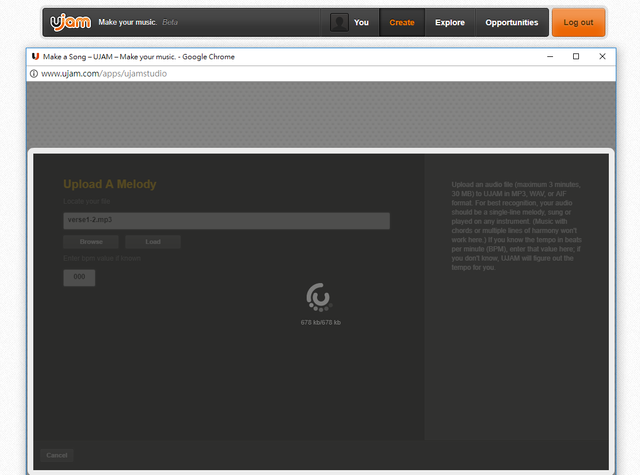Click the ujam logo
640x475 pixels.
[70, 22]
